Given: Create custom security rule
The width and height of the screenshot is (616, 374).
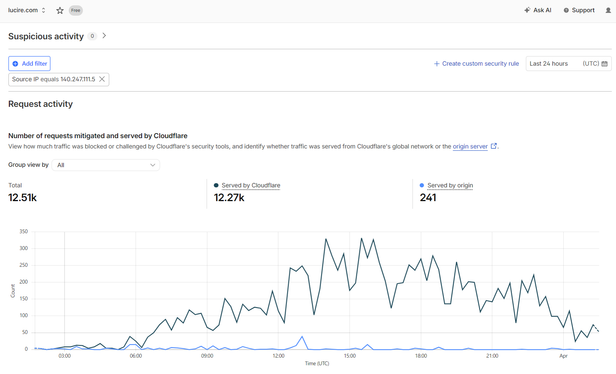Looking at the screenshot, I should tap(476, 64).
